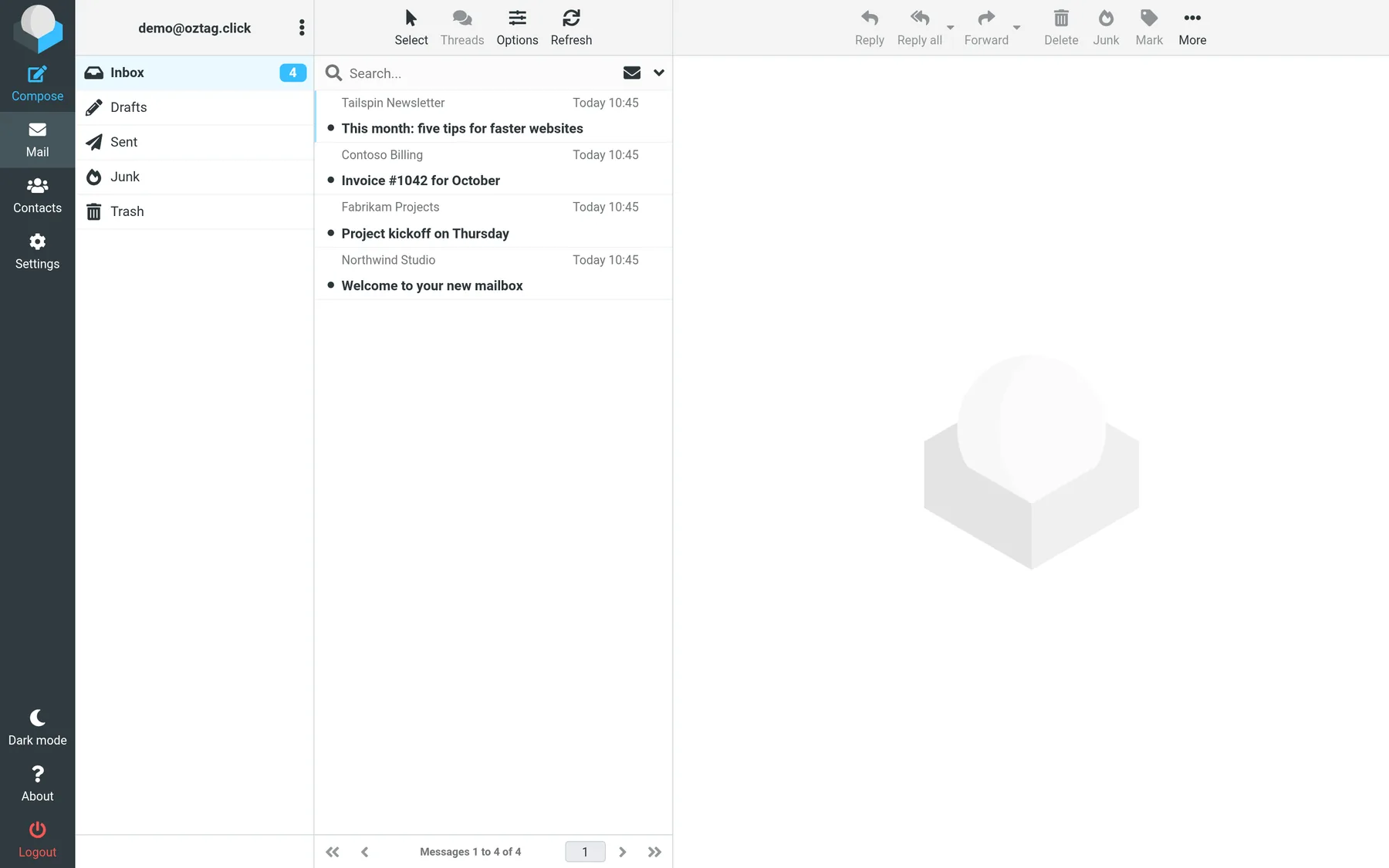Open the Trash folder
Screen dimensions: 1389x868
(194, 211)
